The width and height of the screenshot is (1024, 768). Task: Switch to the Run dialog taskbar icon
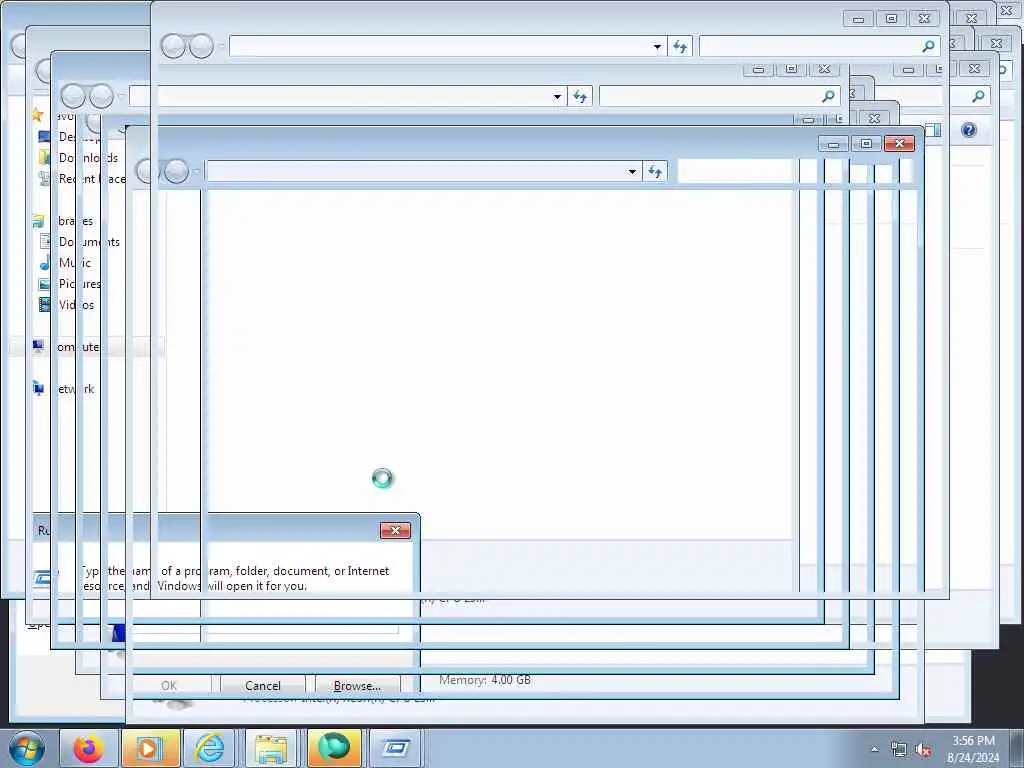396,748
